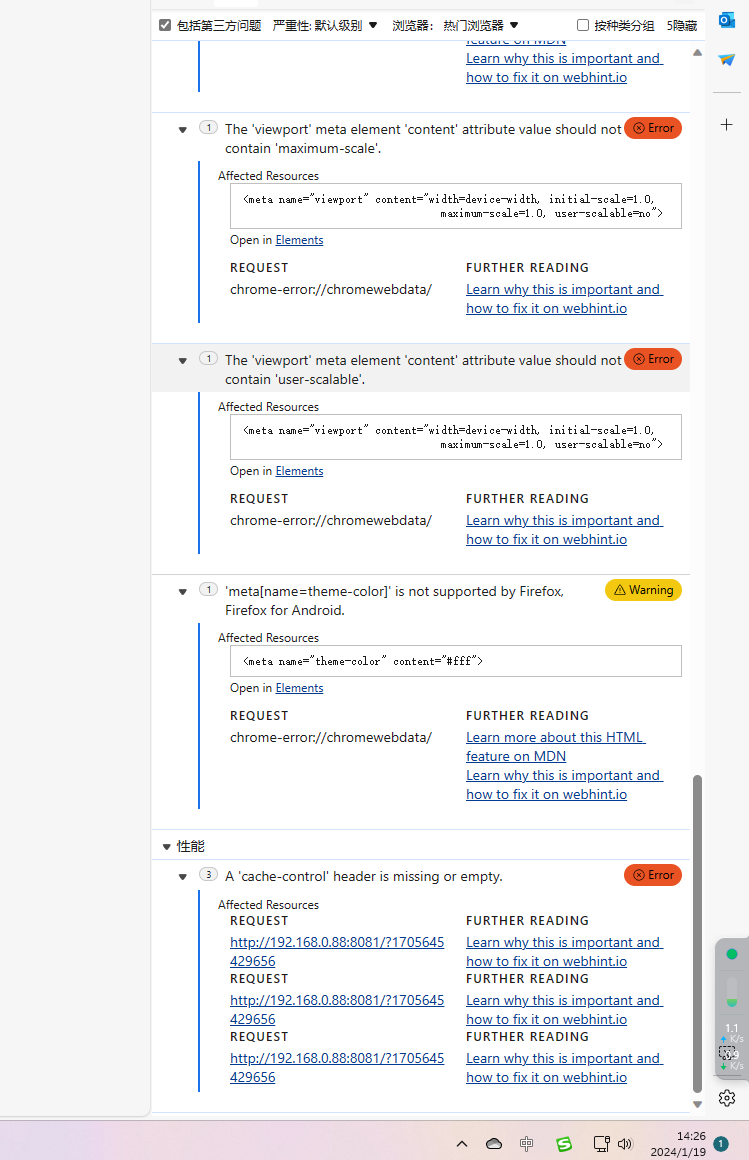Open Elements link under theme-color resource
The height and width of the screenshot is (1160, 749).
coord(299,688)
